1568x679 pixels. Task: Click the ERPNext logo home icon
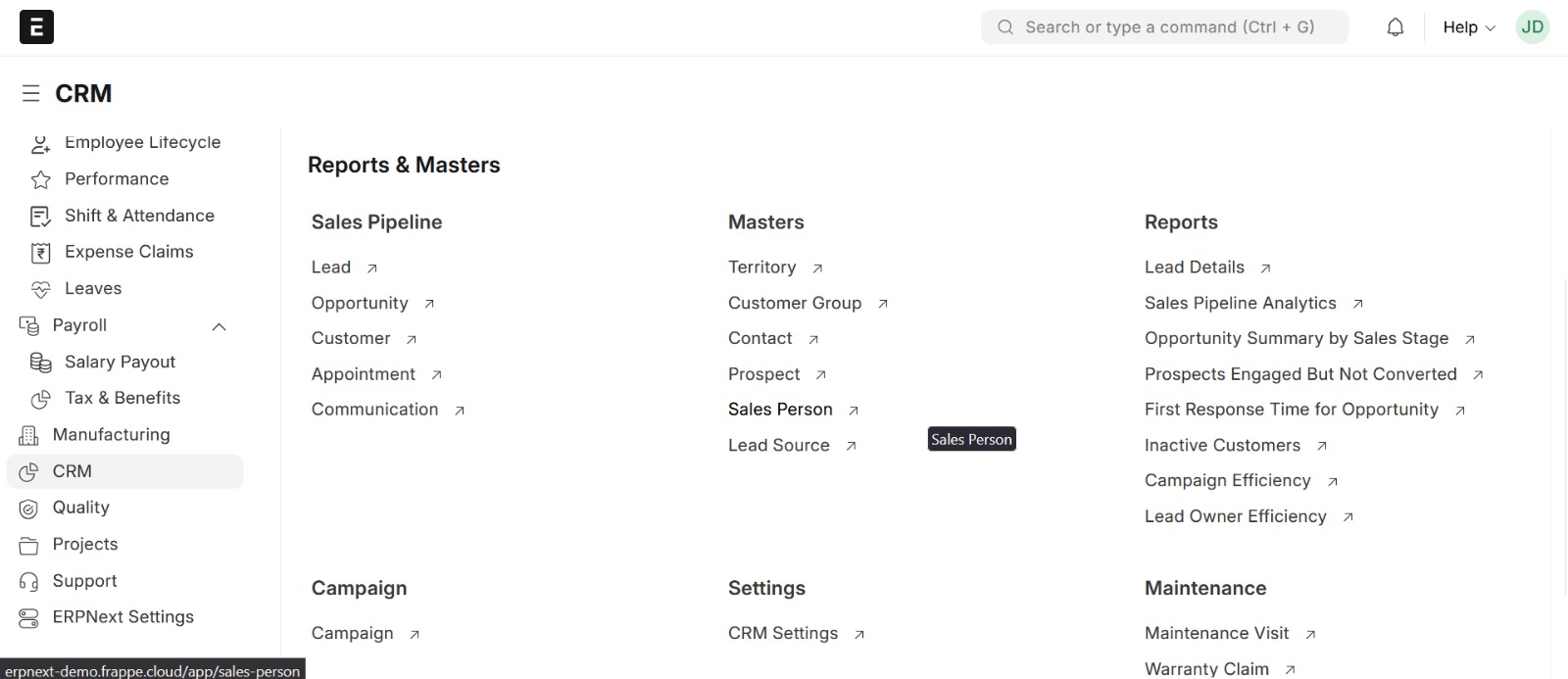point(36,27)
